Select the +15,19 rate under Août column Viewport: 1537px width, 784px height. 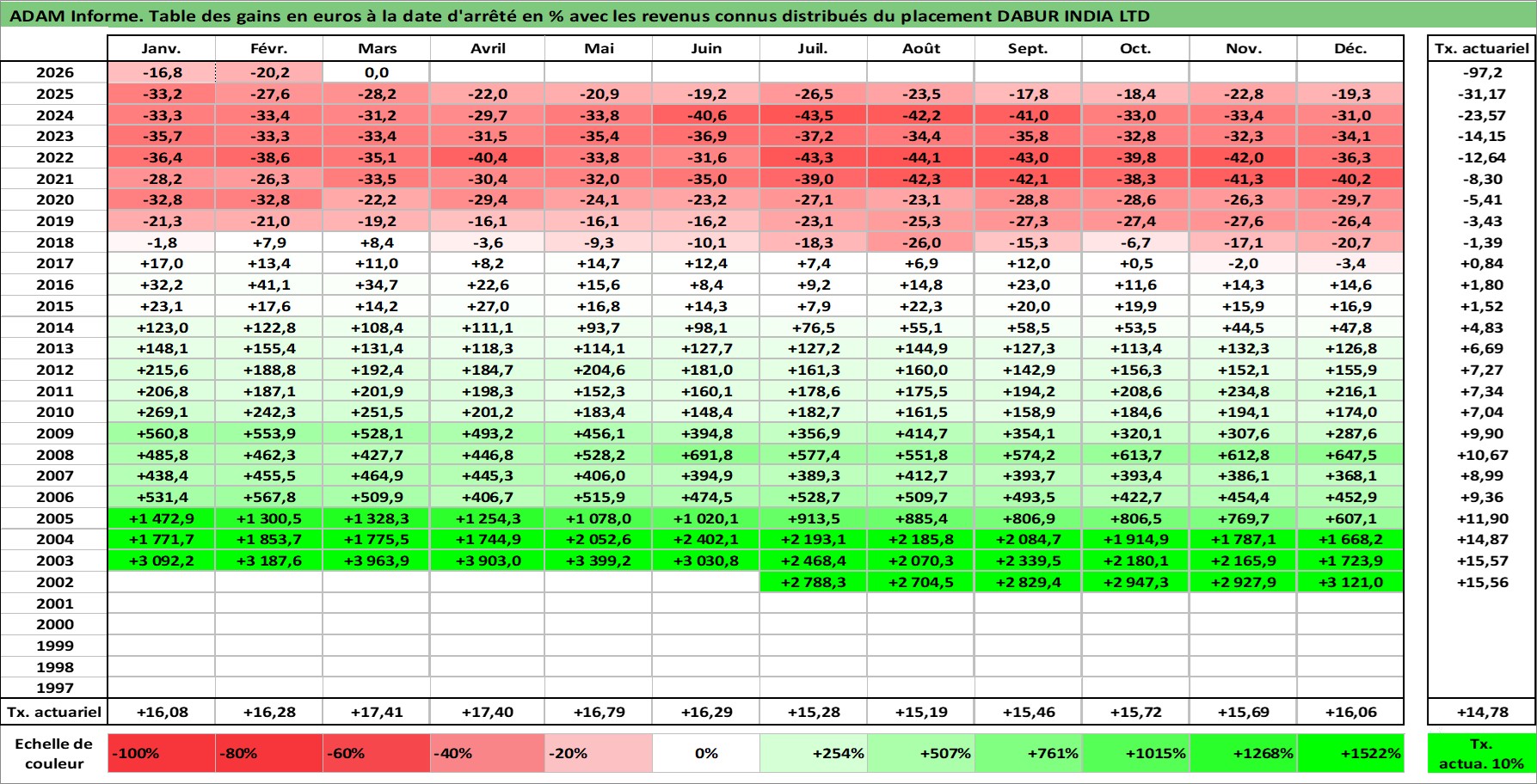921,712
